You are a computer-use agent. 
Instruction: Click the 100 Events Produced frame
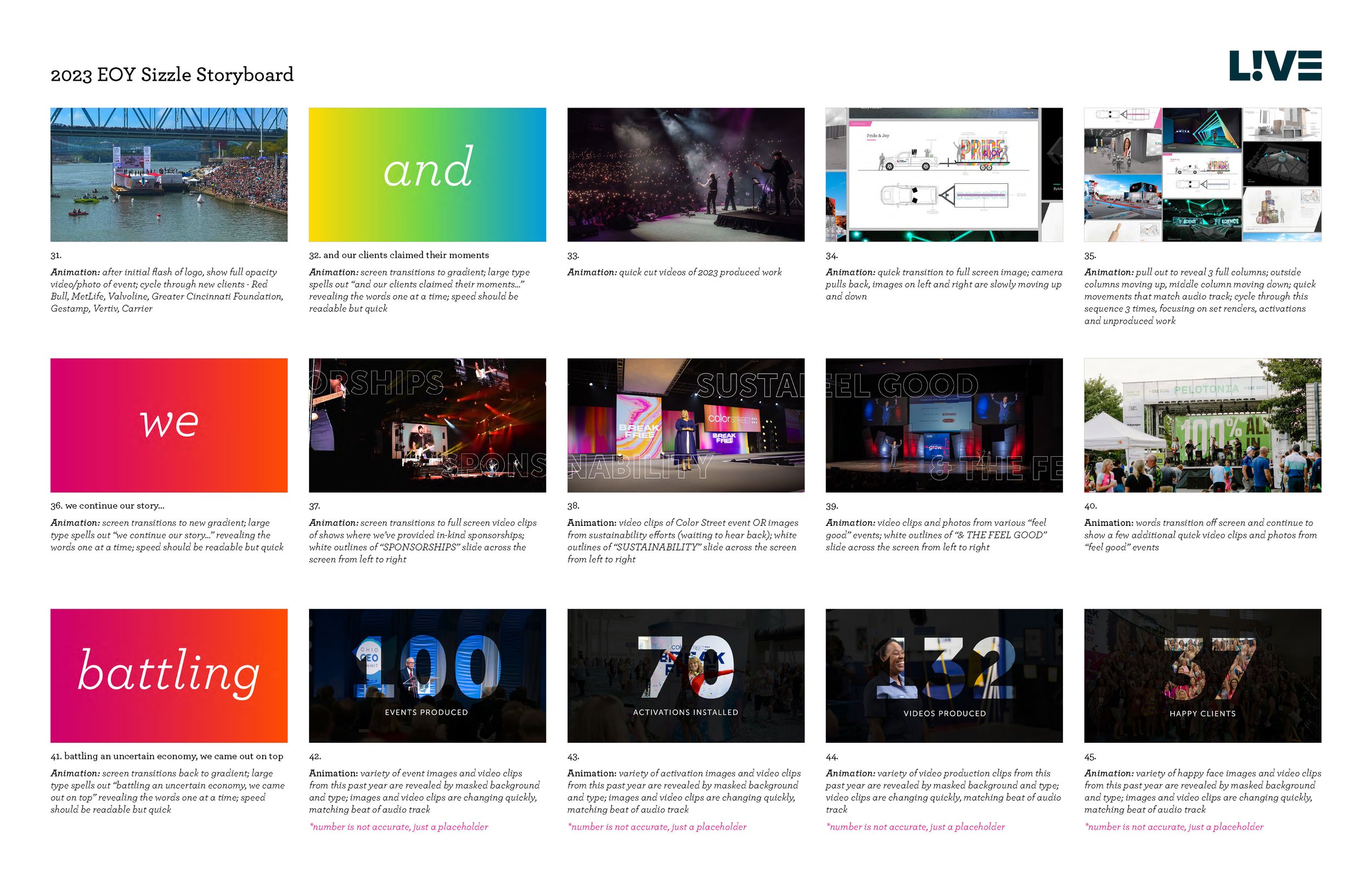[x=427, y=675]
